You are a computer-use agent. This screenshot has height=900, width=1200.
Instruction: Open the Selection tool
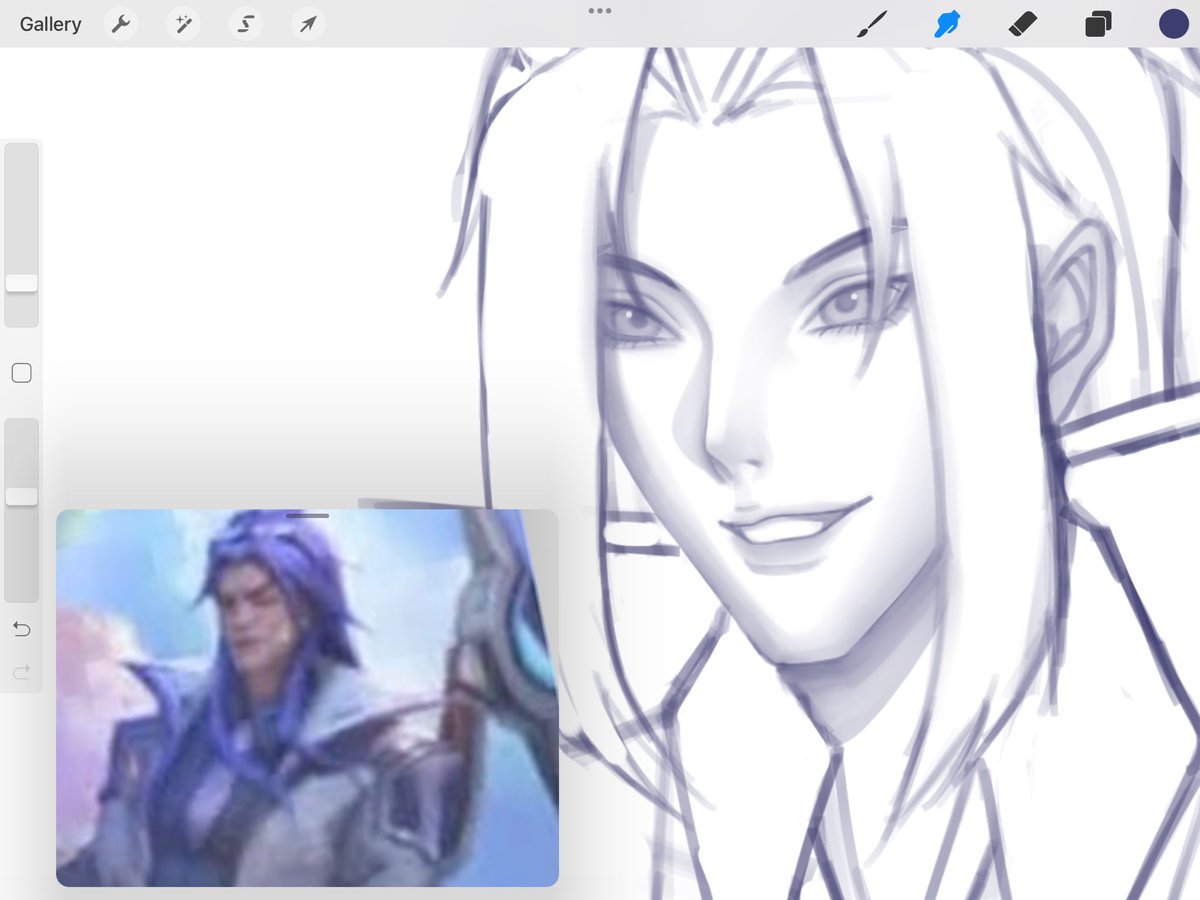click(245, 24)
